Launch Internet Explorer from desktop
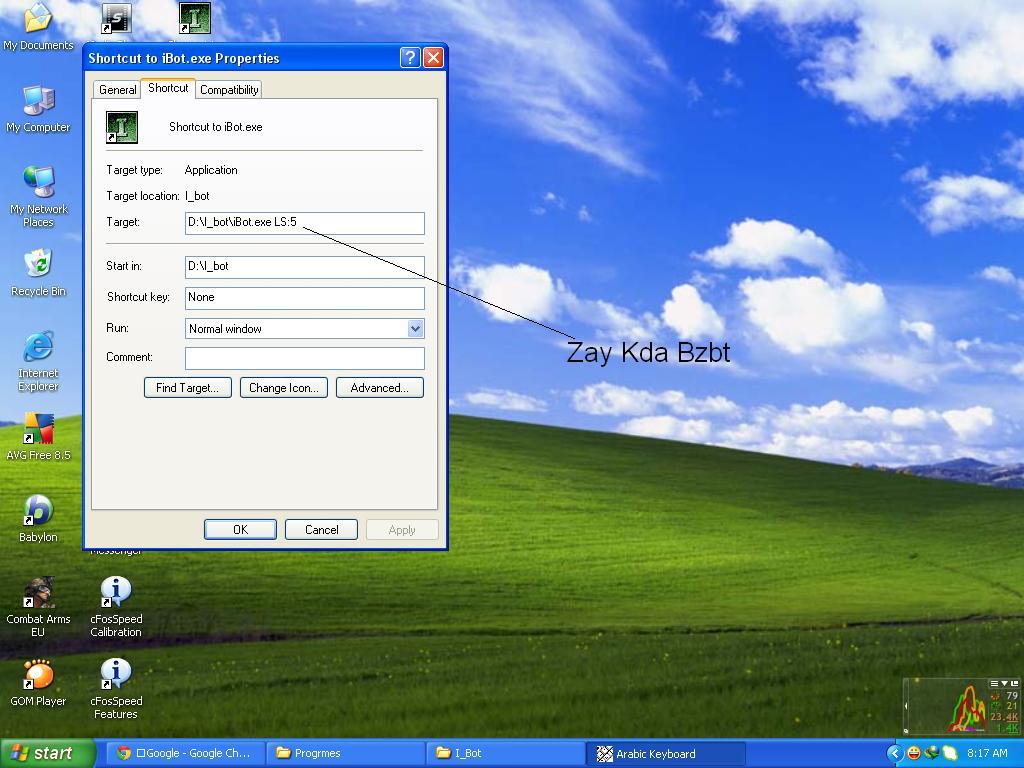Viewport: 1024px width, 768px height. coord(38,361)
